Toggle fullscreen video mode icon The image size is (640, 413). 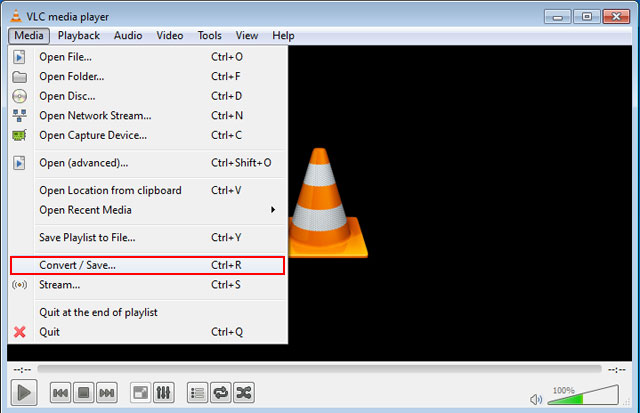[x=140, y=393]
